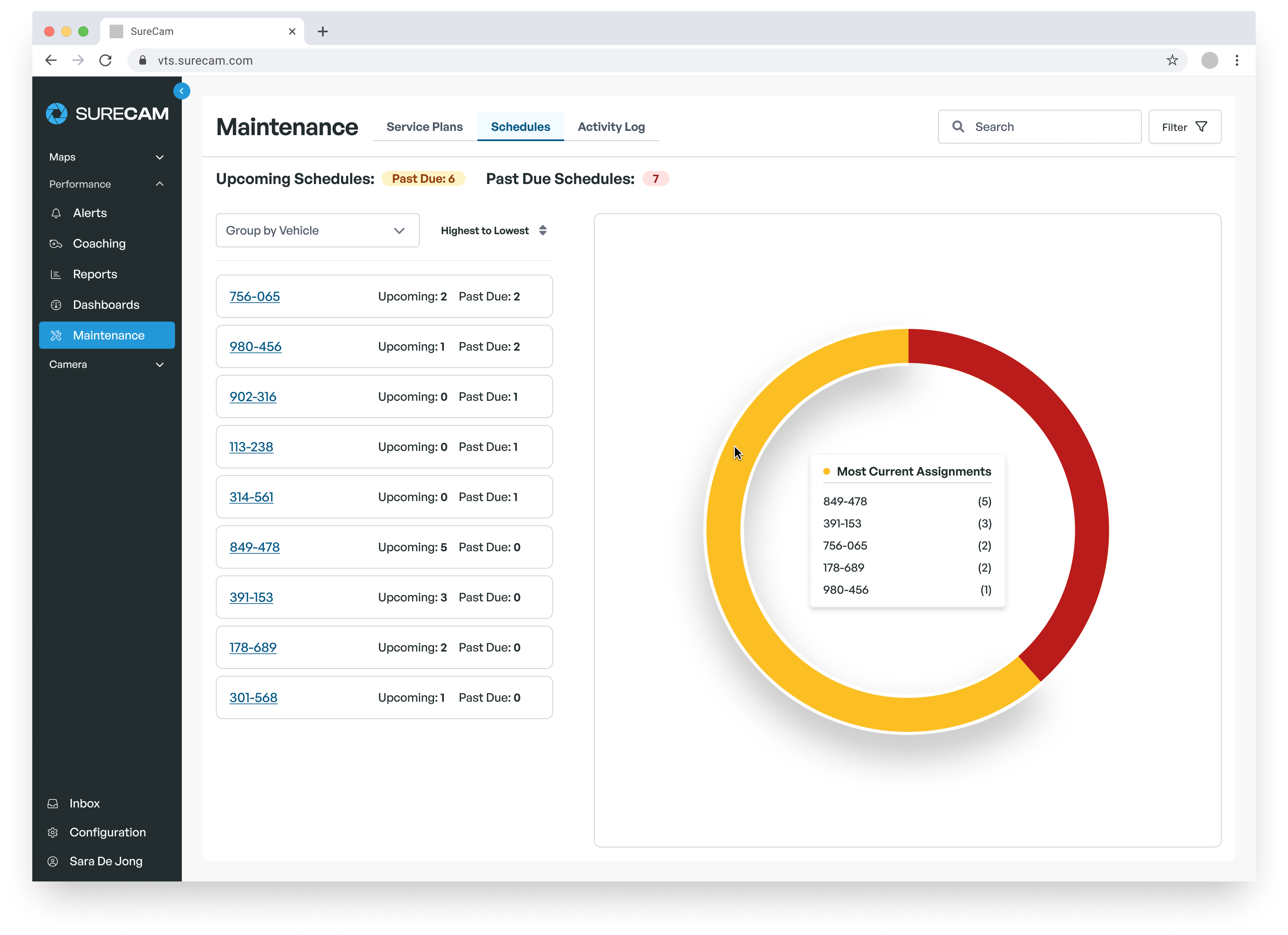Open vehicle link 756-065

pyautogui.click(x=254, y=297)
